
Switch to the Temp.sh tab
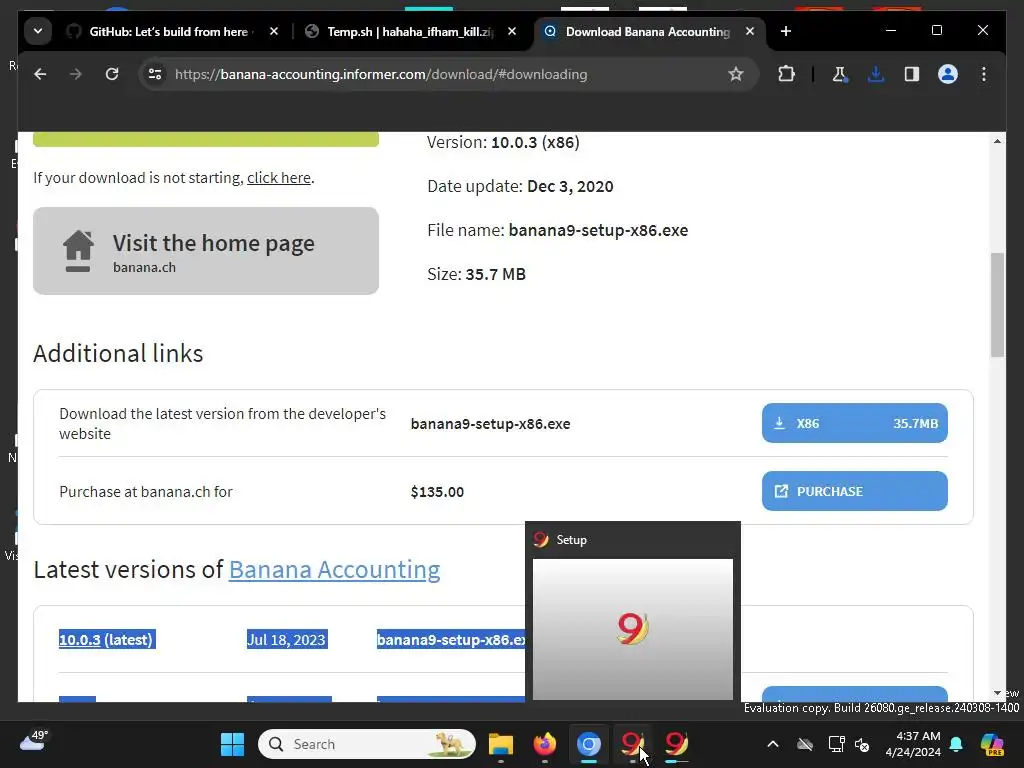(411, 31)
